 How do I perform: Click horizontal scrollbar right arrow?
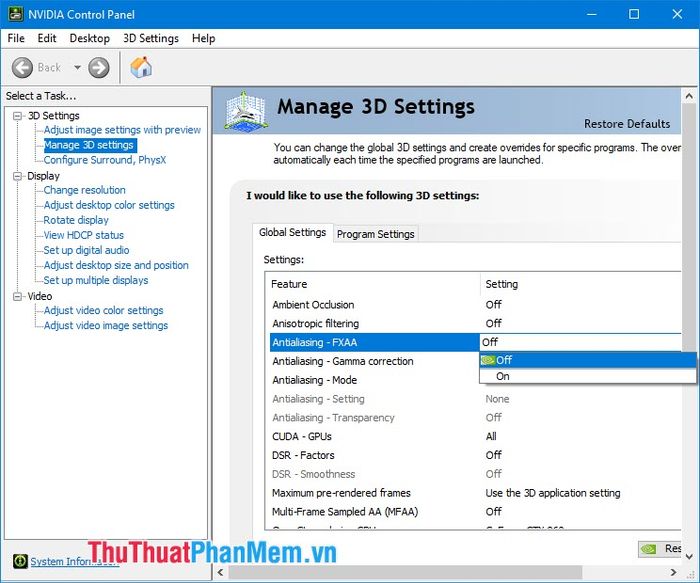coord(674,572)
